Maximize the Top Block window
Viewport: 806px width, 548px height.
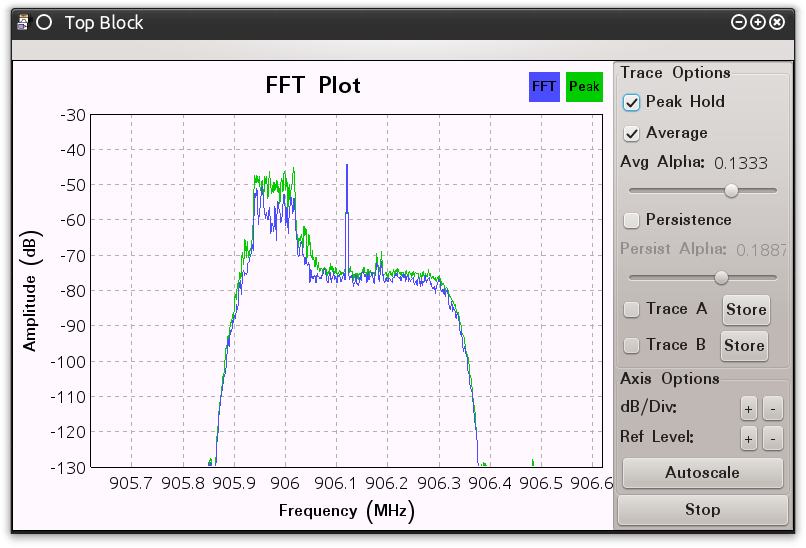tap(757, 22)
